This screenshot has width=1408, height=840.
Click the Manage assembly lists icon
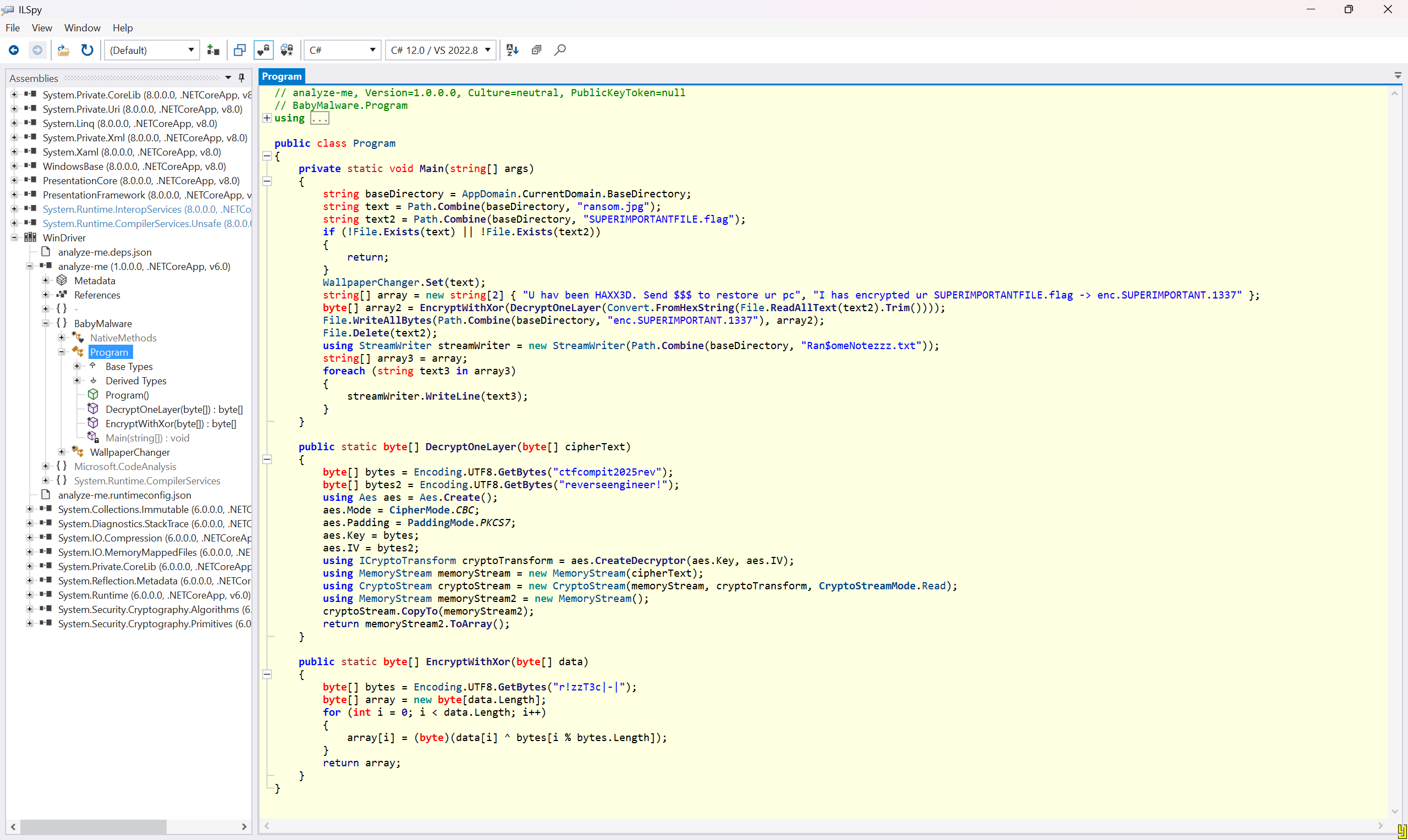coord(213,51)
